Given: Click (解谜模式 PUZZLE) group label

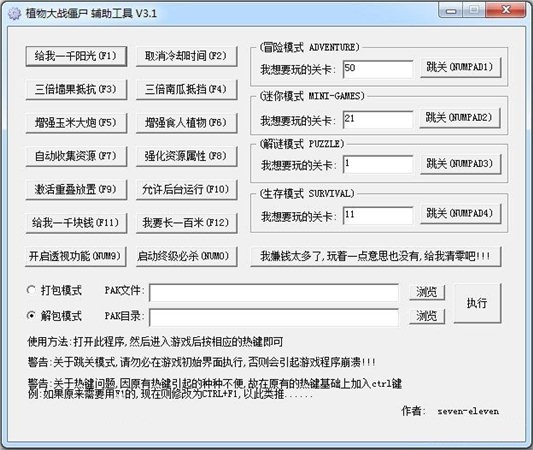Looking at the screenshot, I should tap(302, 144).
